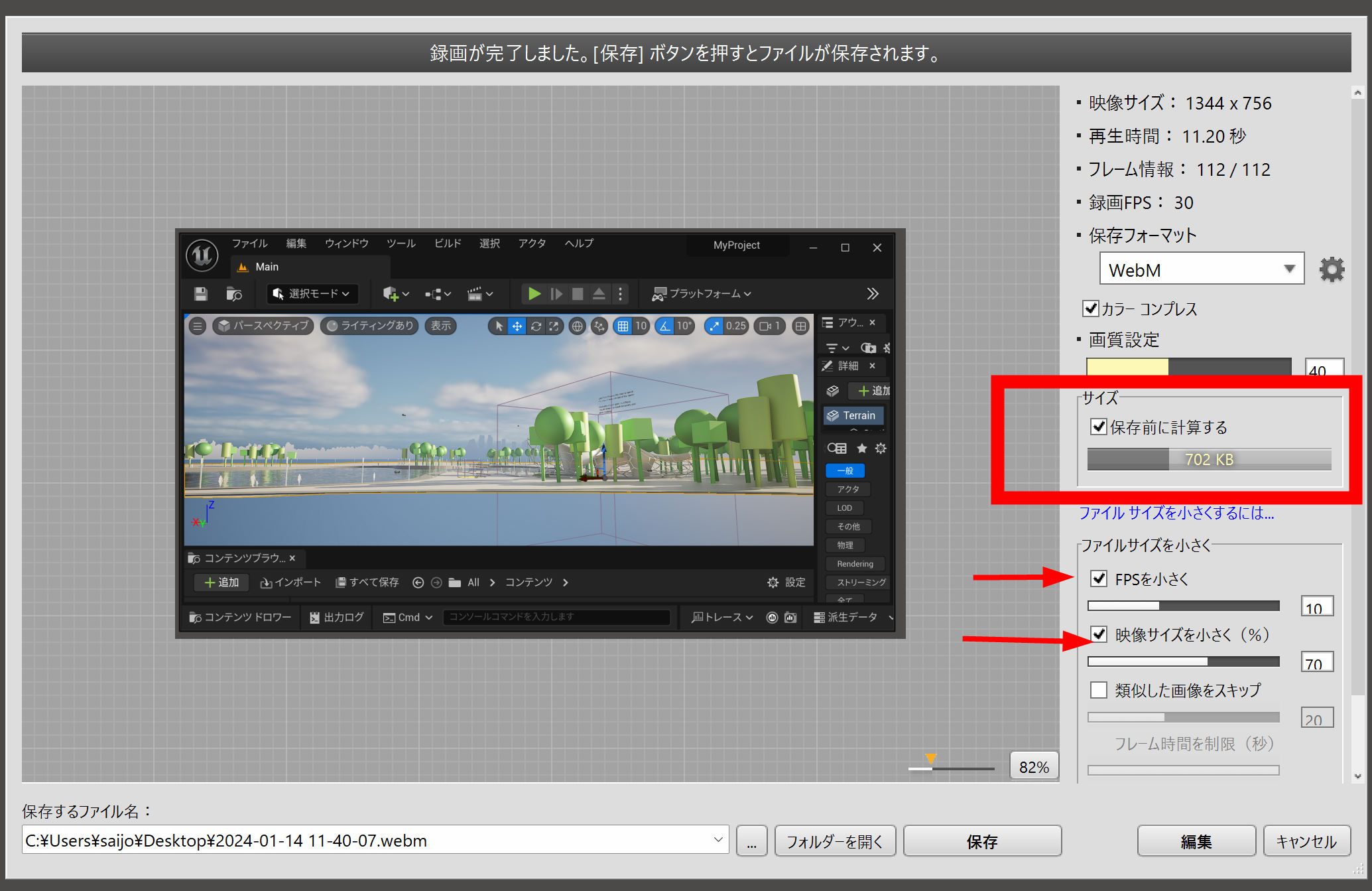Image resolution: width=1372 pixels, height=891 pixels.
Task: Expand the save filename path dropdown
Action: 717,840
